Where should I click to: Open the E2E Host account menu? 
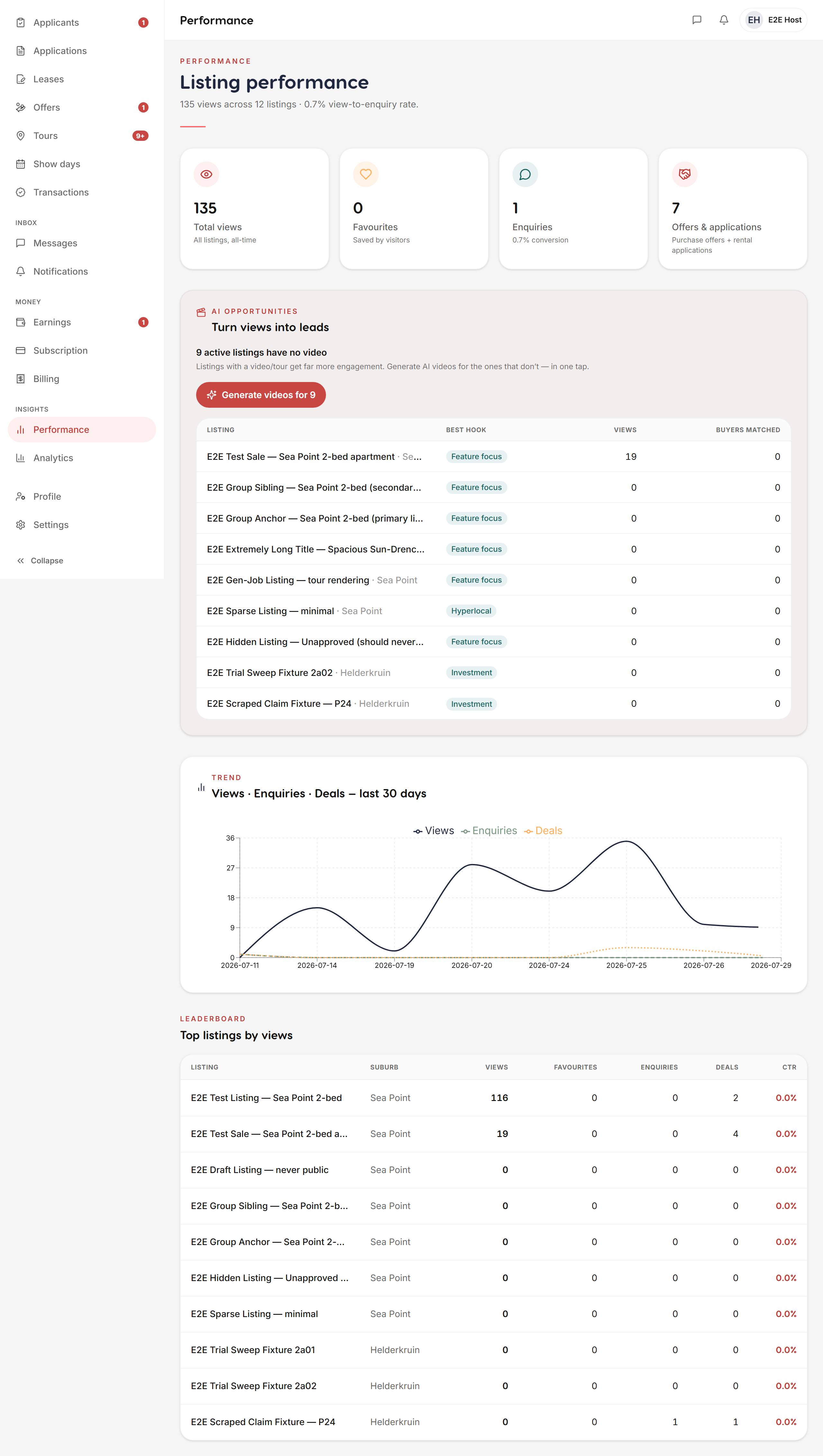[773, 20]
